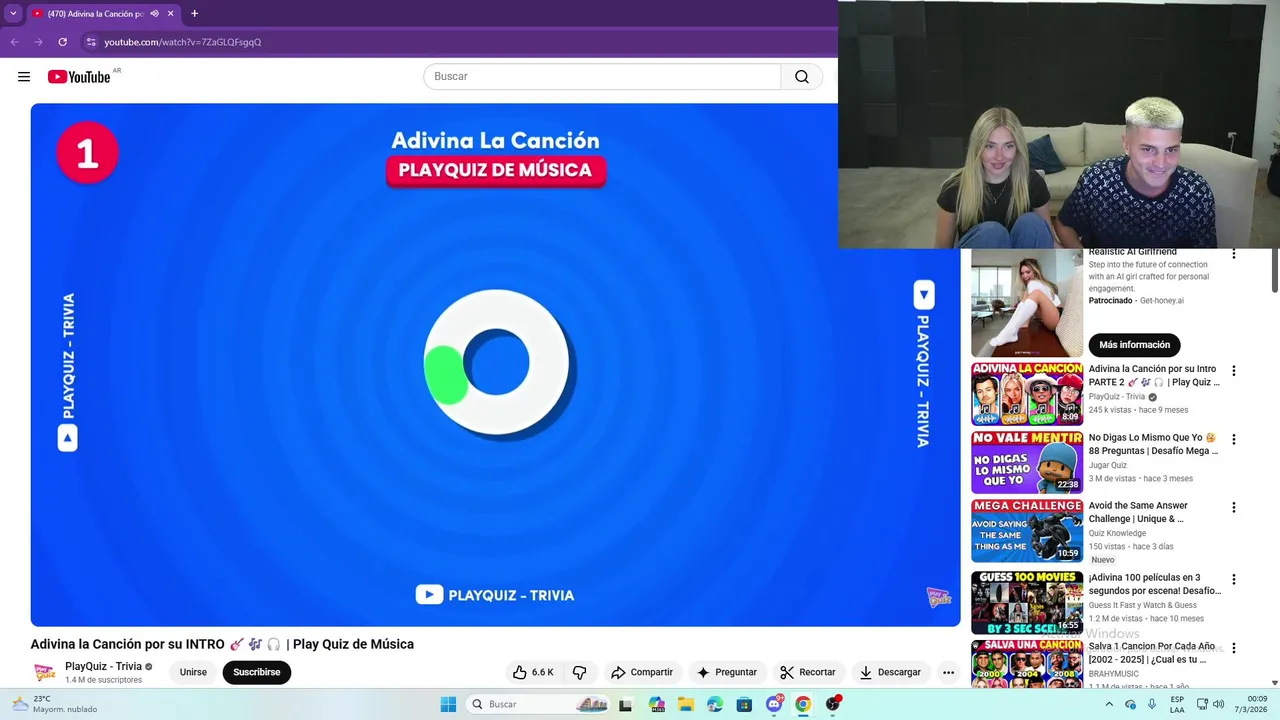Click the Quiz Knowledge channel name
The width and height of the screenshot is (1280, 720).
click(x=1117, y=533)
